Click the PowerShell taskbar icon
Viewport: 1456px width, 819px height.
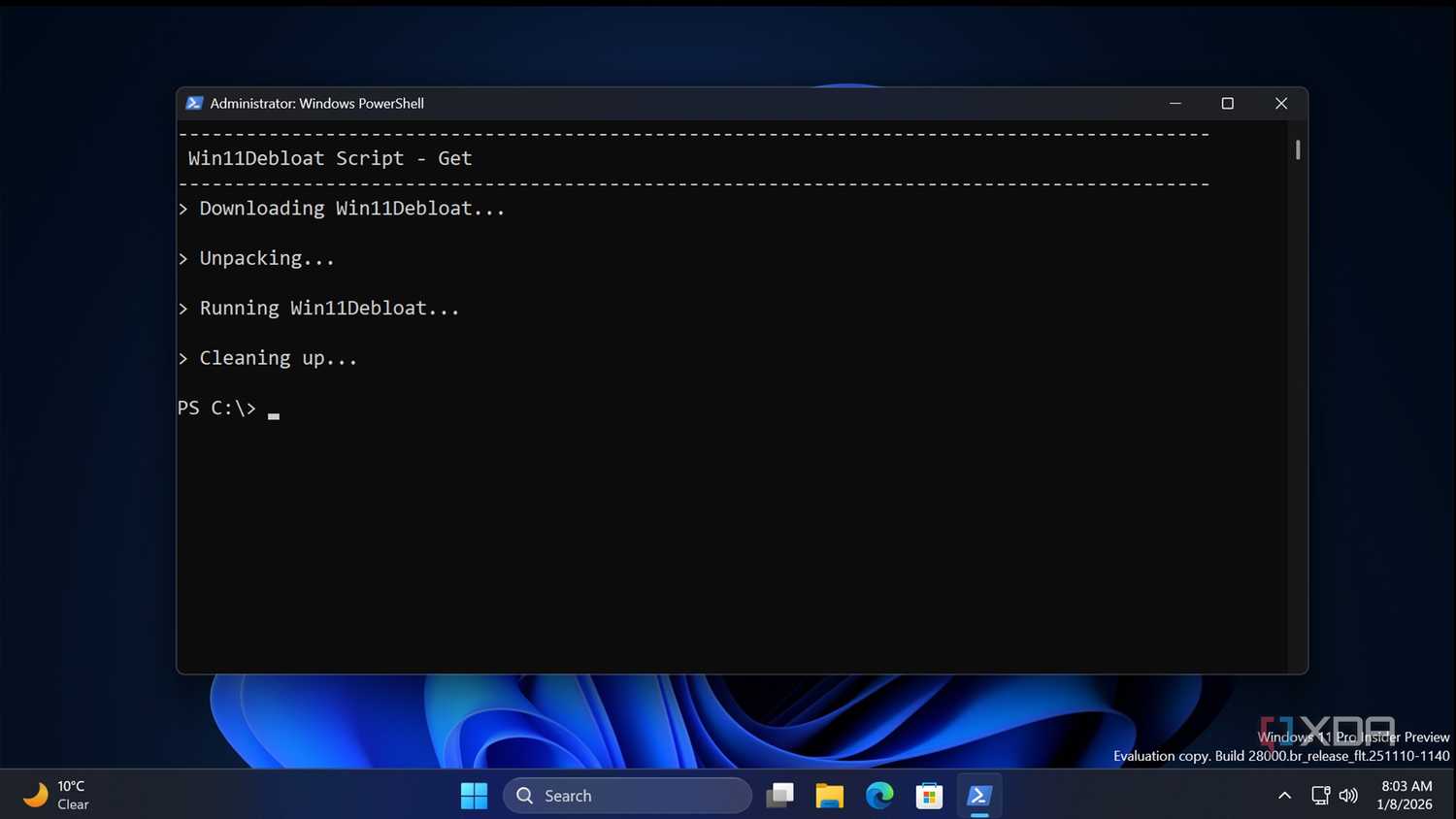(978, 795)
